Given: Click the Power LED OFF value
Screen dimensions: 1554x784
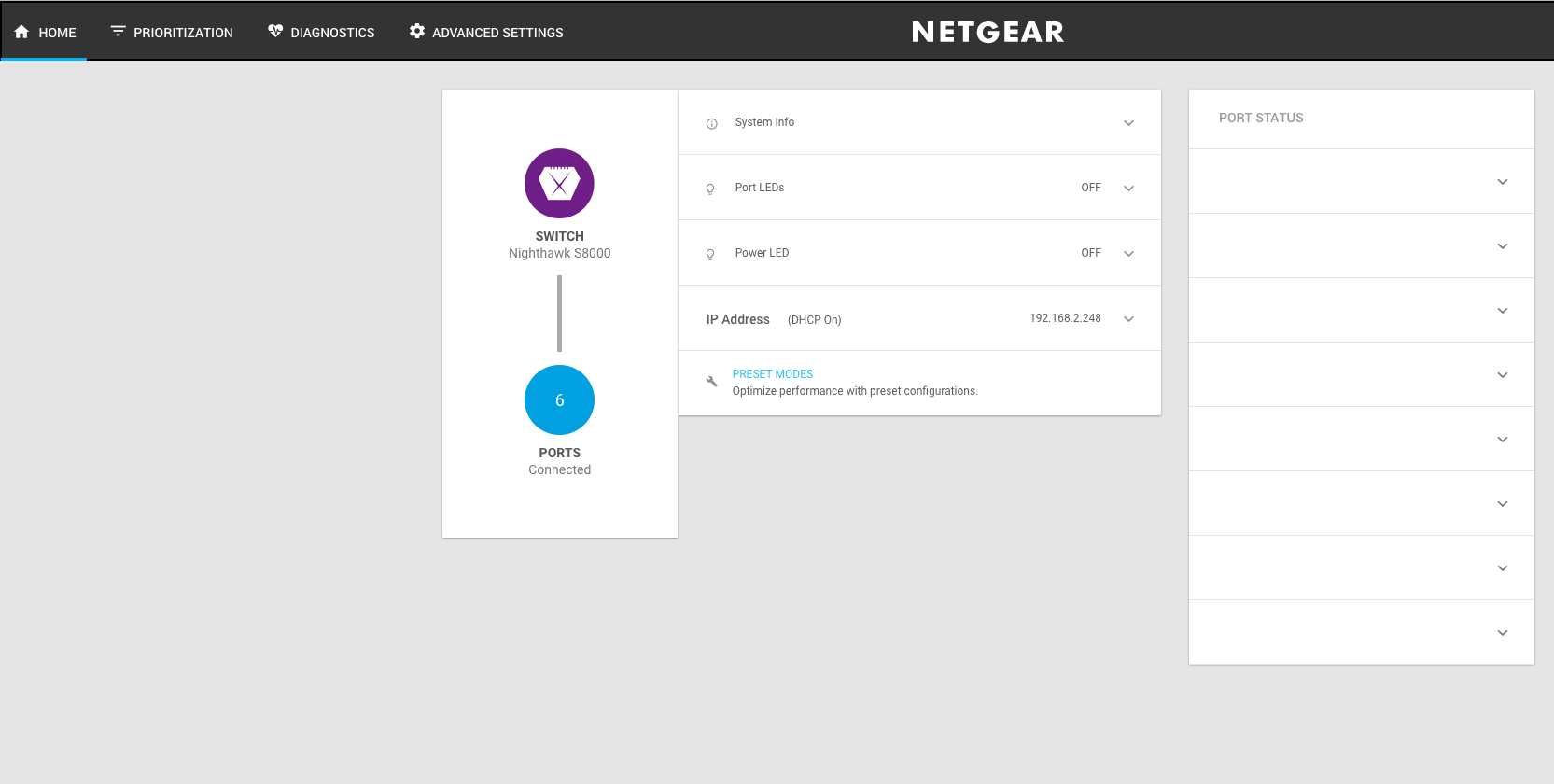Looking at the screenshot, I should tap(1091, 253).
